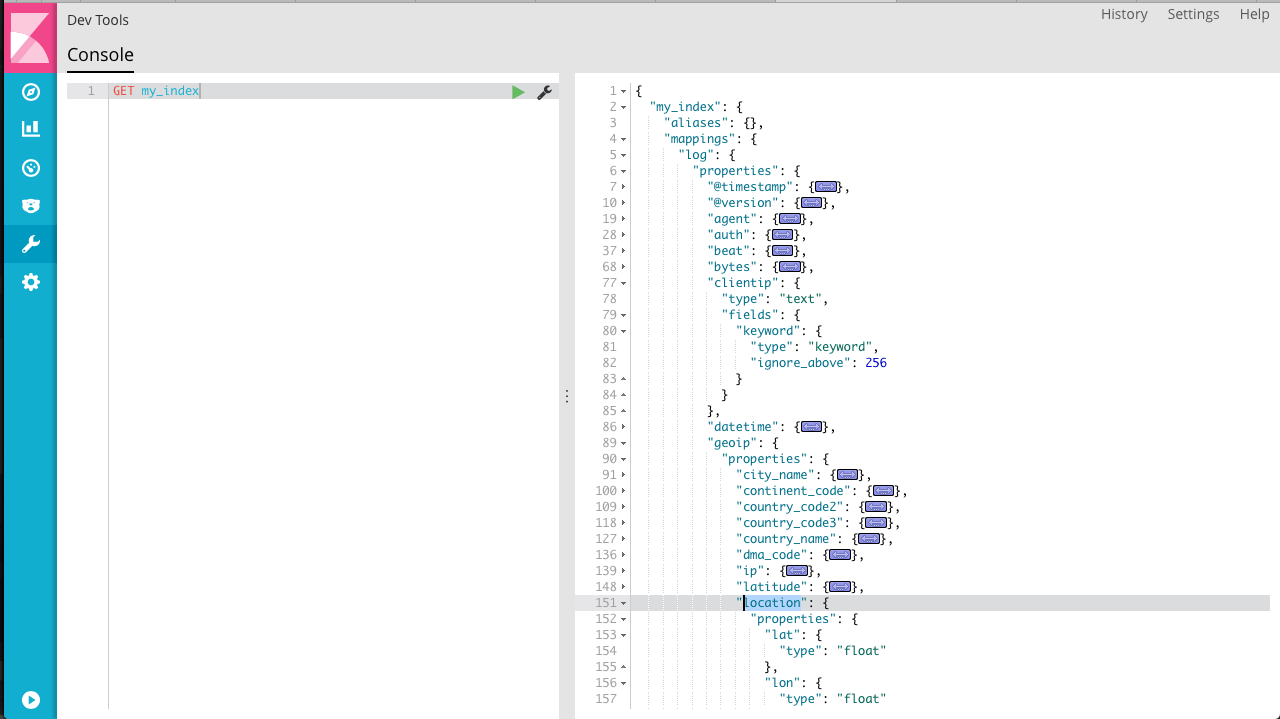Click the "ignore_above" value 256
Viewport: 1280px width, 719px height.
pos(876,363)
